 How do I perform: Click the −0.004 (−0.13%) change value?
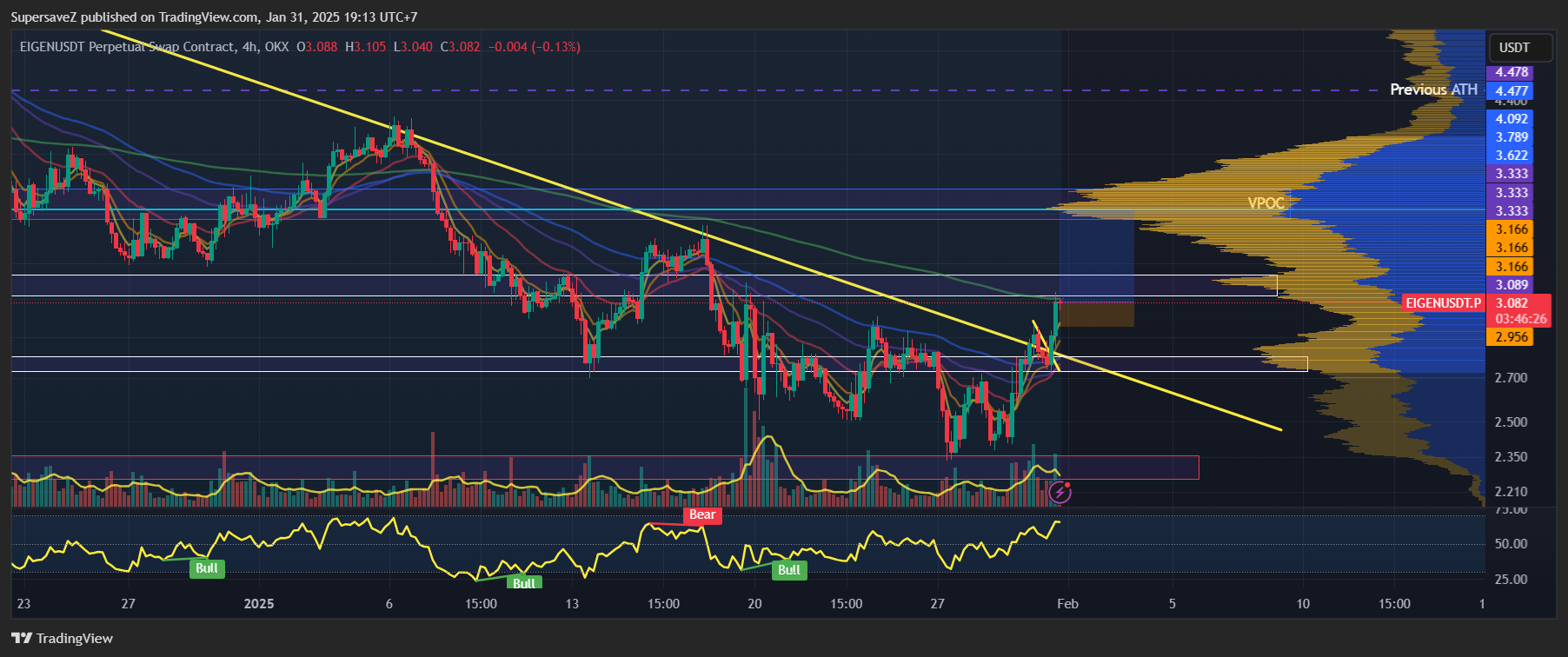pos(535,47)
